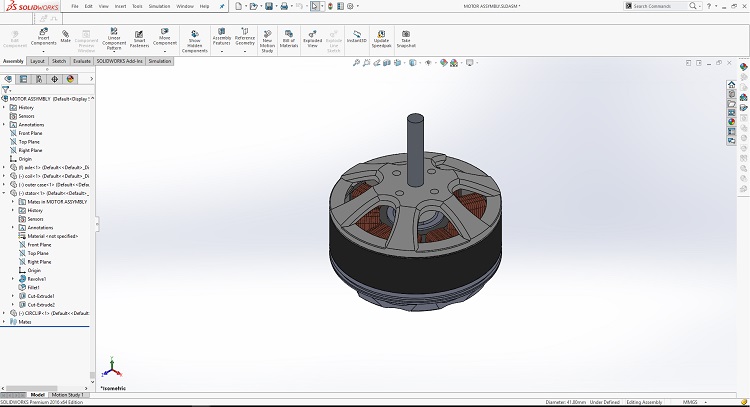Select the Move Component tool
Viewport: 750px width, 407px height.
pyautogui.click(x=165, y=37)
